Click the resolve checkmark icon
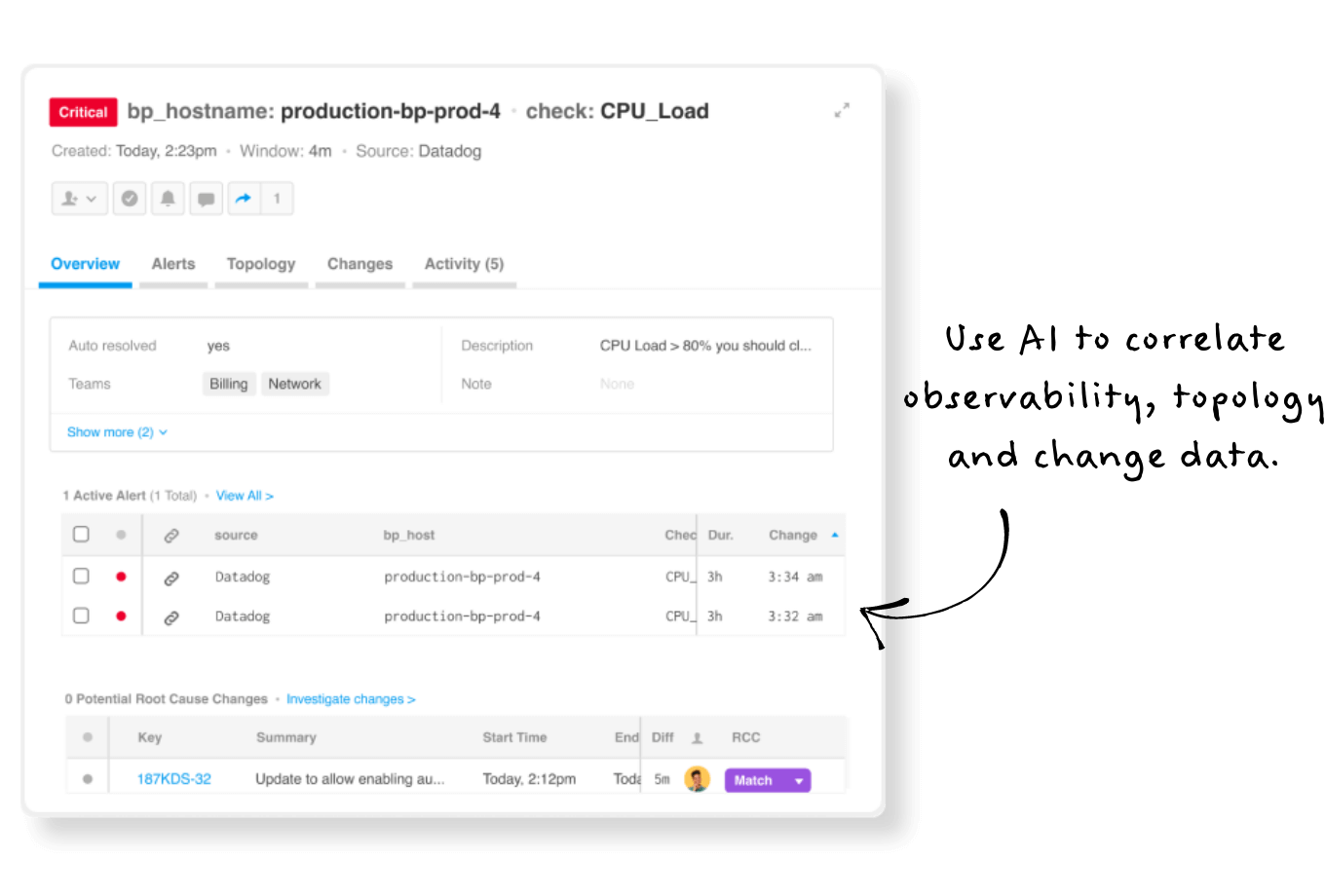Viewport: 1325px width, 896px height. [130, 199]
